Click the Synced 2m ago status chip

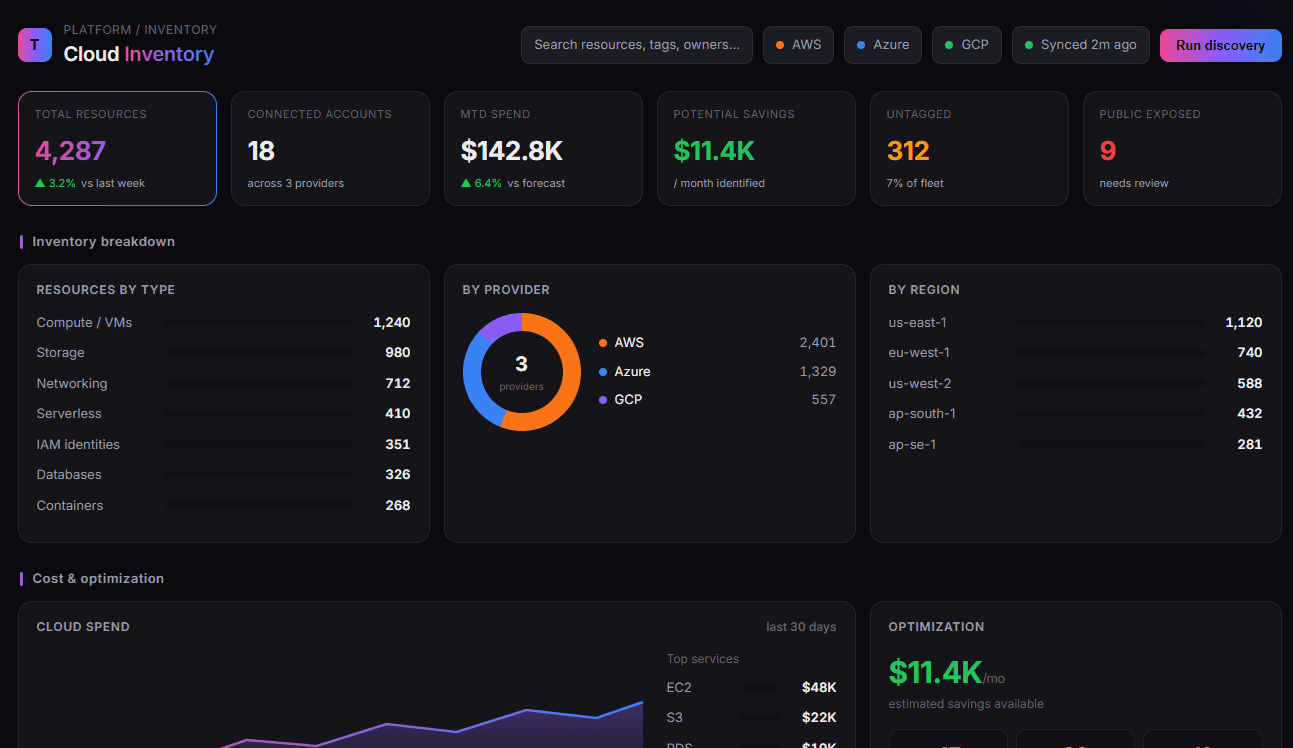pyautogui.click(x=1081, y=45)
